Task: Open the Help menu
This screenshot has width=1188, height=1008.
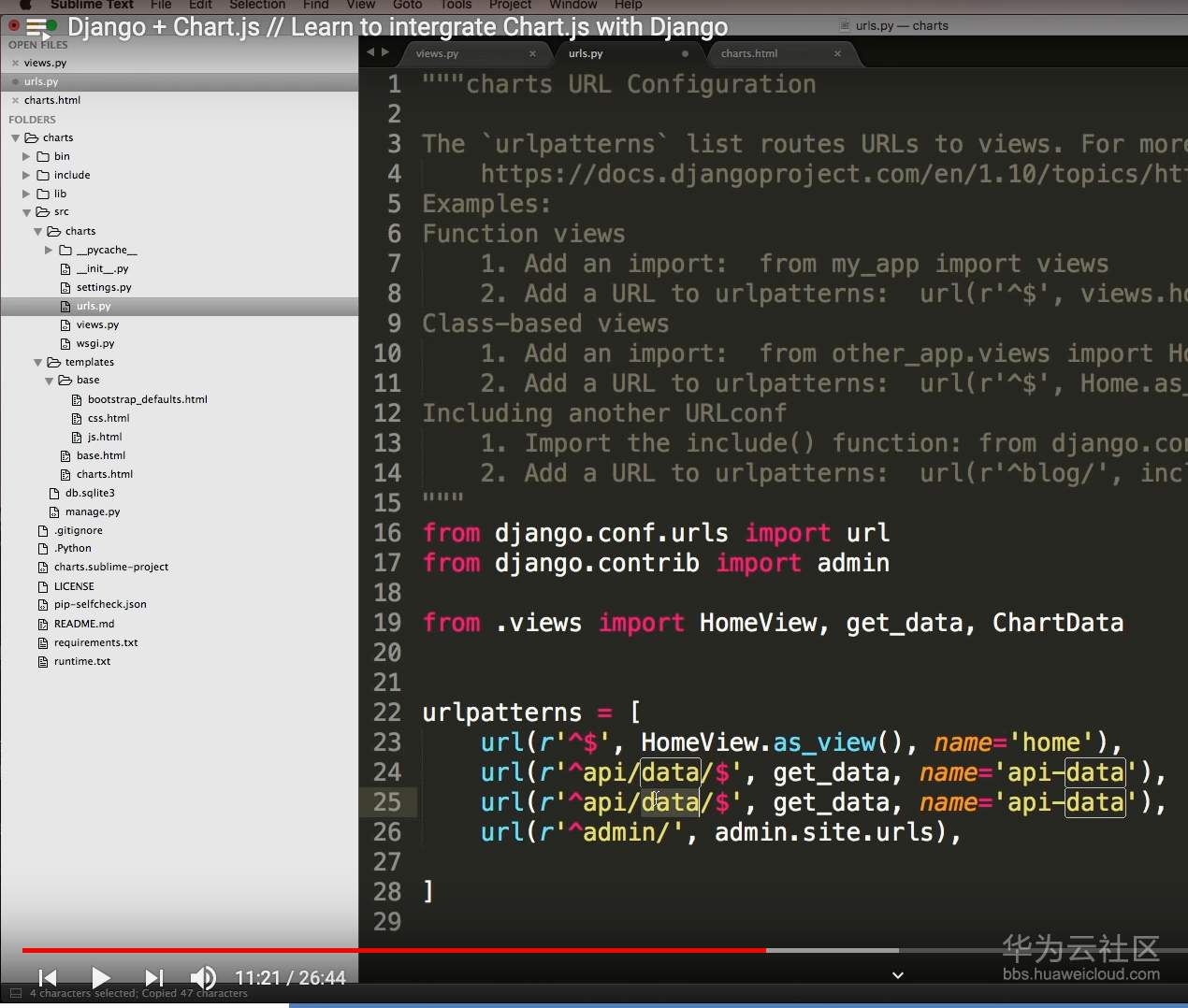Action: pos(628,5)
